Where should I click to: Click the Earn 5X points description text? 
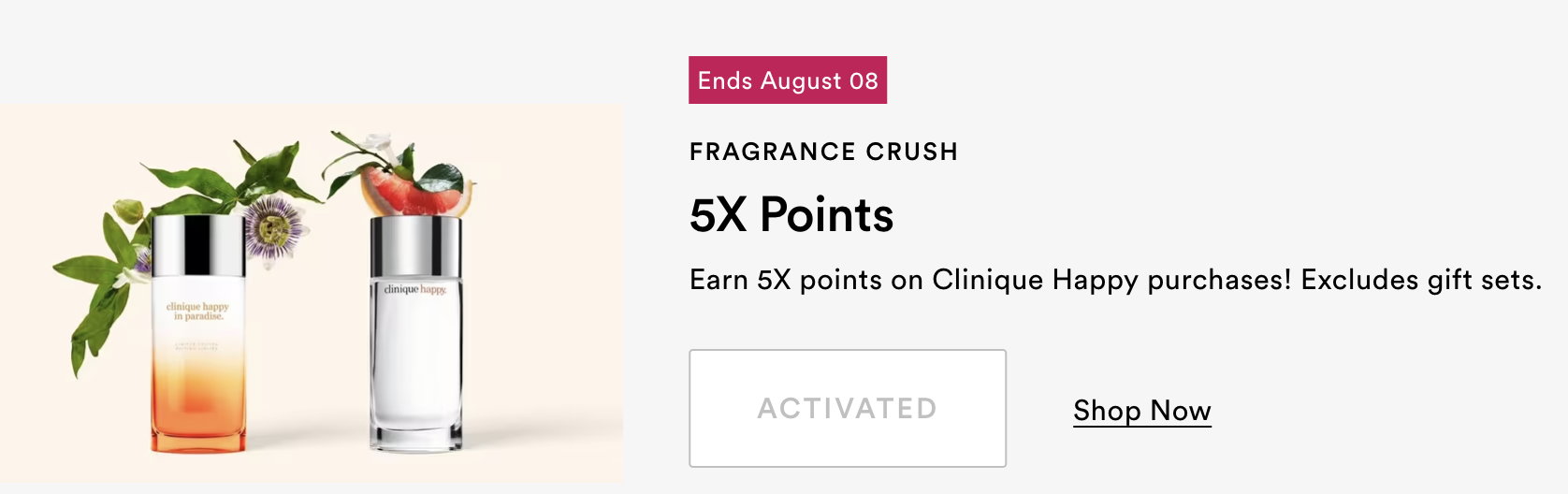point(1115,280)
